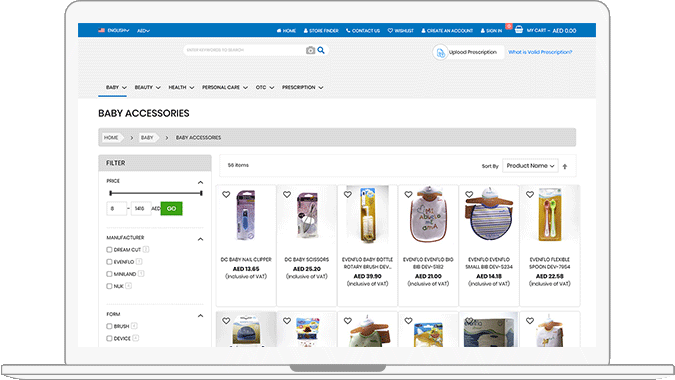Open the shopping cart basket icon
675x380 pixels.
coord(519,29)
